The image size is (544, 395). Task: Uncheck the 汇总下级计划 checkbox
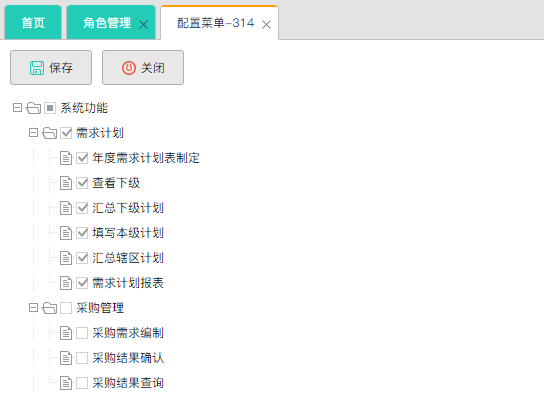click(82, 208)
